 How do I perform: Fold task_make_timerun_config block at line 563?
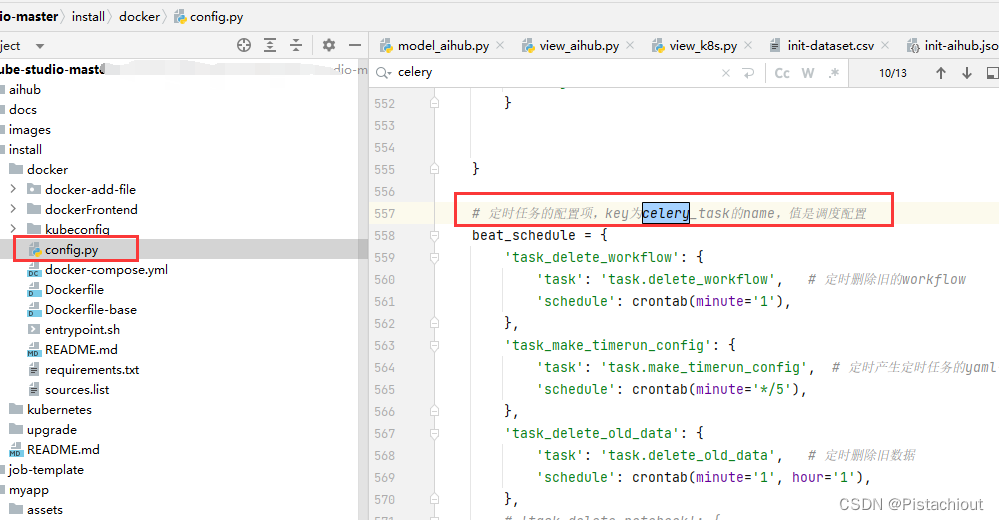coord(435,345)
